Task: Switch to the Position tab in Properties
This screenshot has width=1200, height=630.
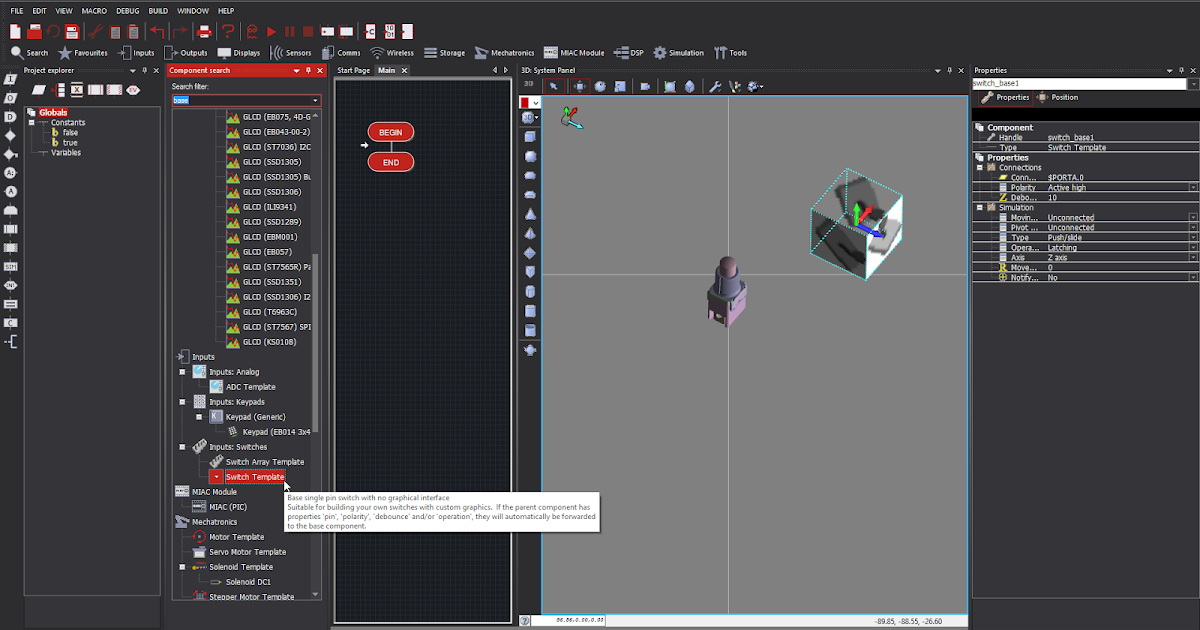Action: coord(1058,97)
